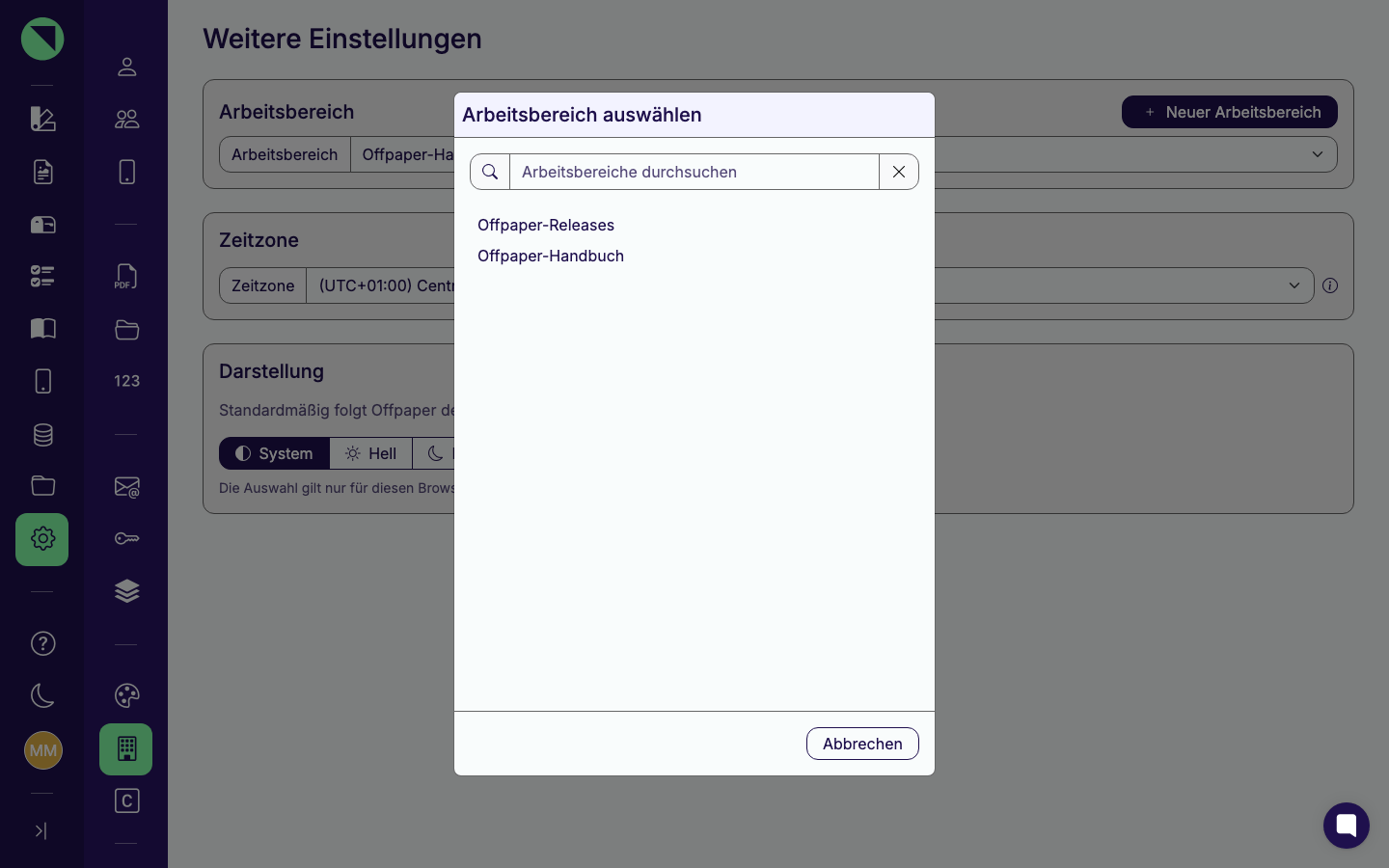Clear the workspace search with X button

coord(899,172)
